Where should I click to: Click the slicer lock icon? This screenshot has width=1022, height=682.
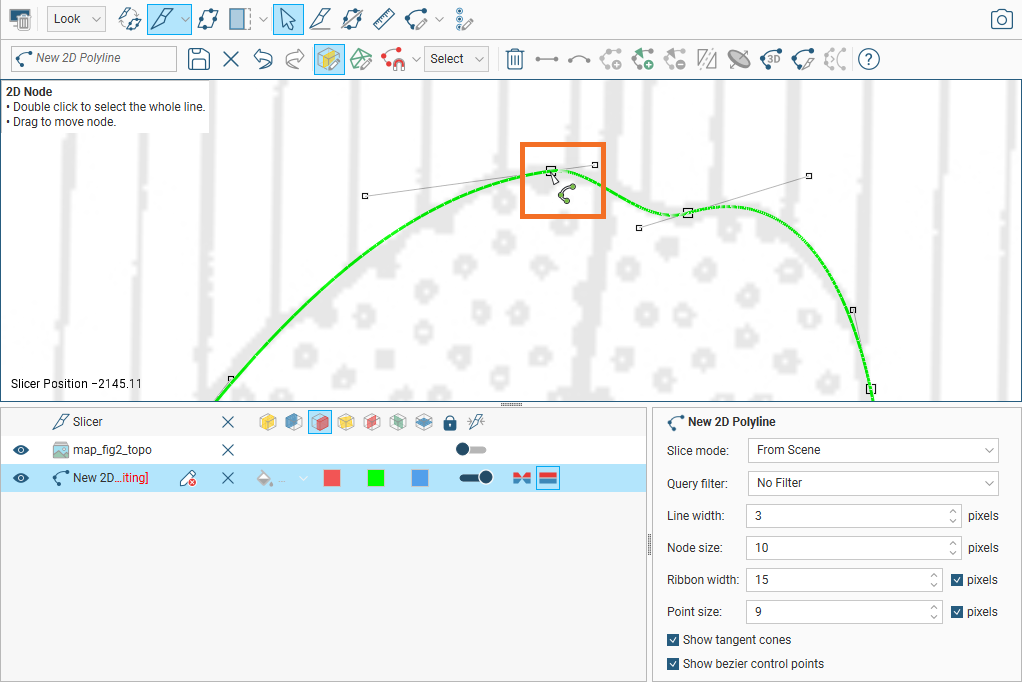pos(450,422)
